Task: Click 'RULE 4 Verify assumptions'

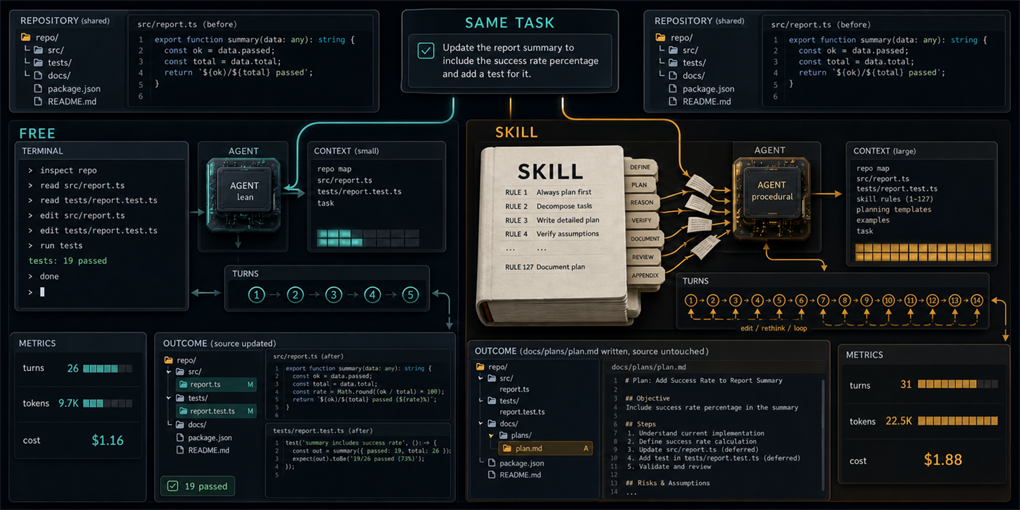Action: 552,234
